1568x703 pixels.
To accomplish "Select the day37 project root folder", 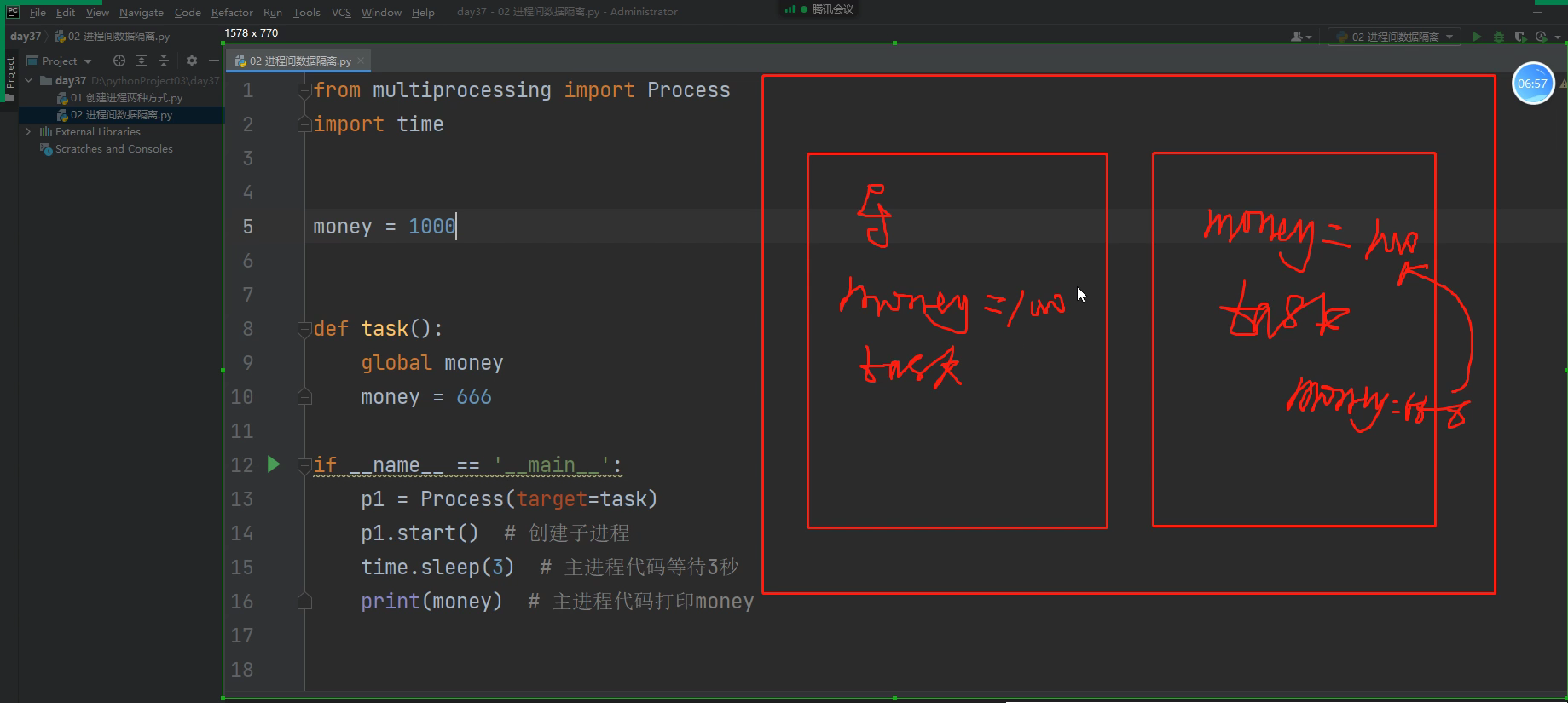I will (71, 81).
